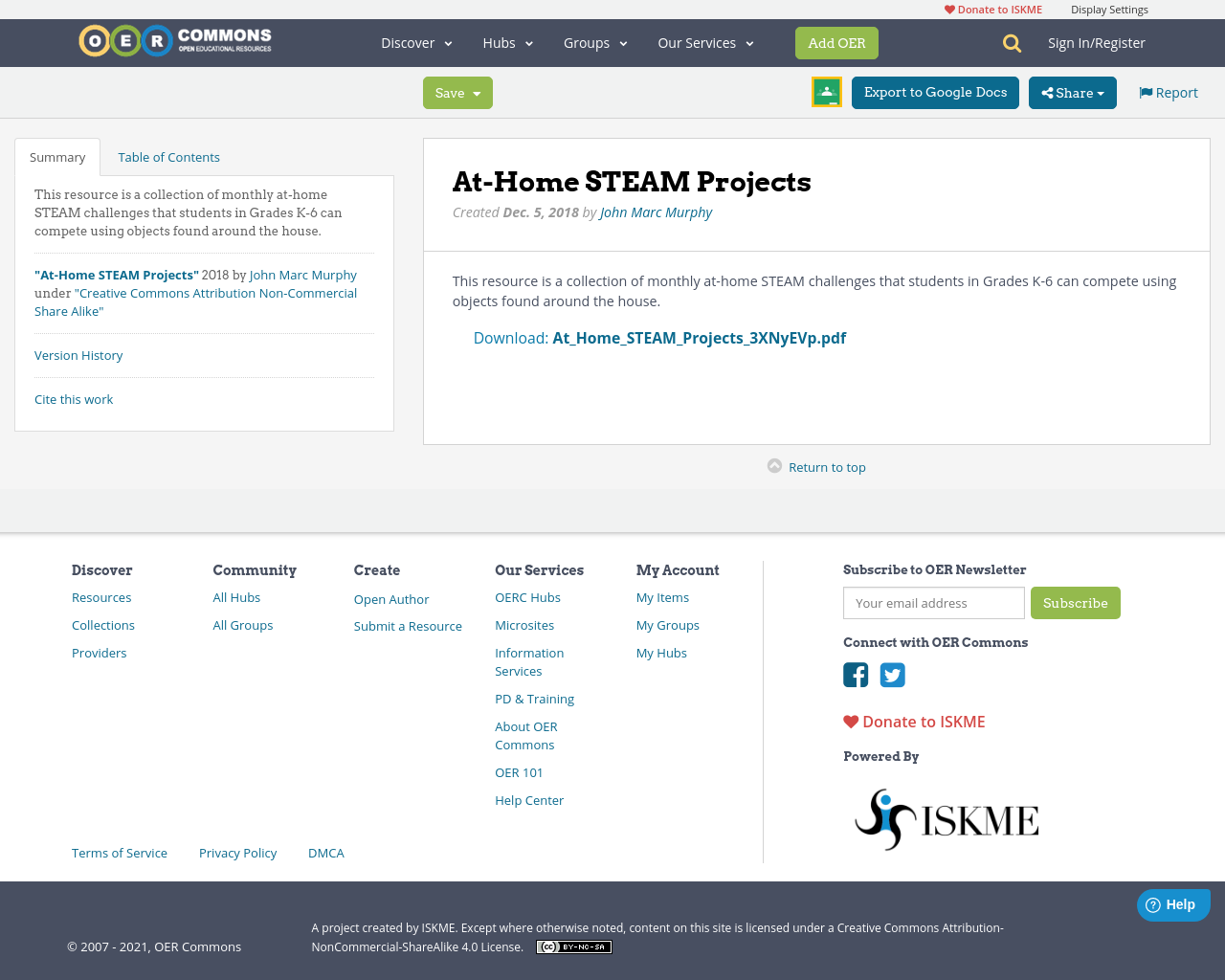Open the Share dropdown menu
Image resolution: width=1225 pixels, height=980 pixels.
[1072, 92]
